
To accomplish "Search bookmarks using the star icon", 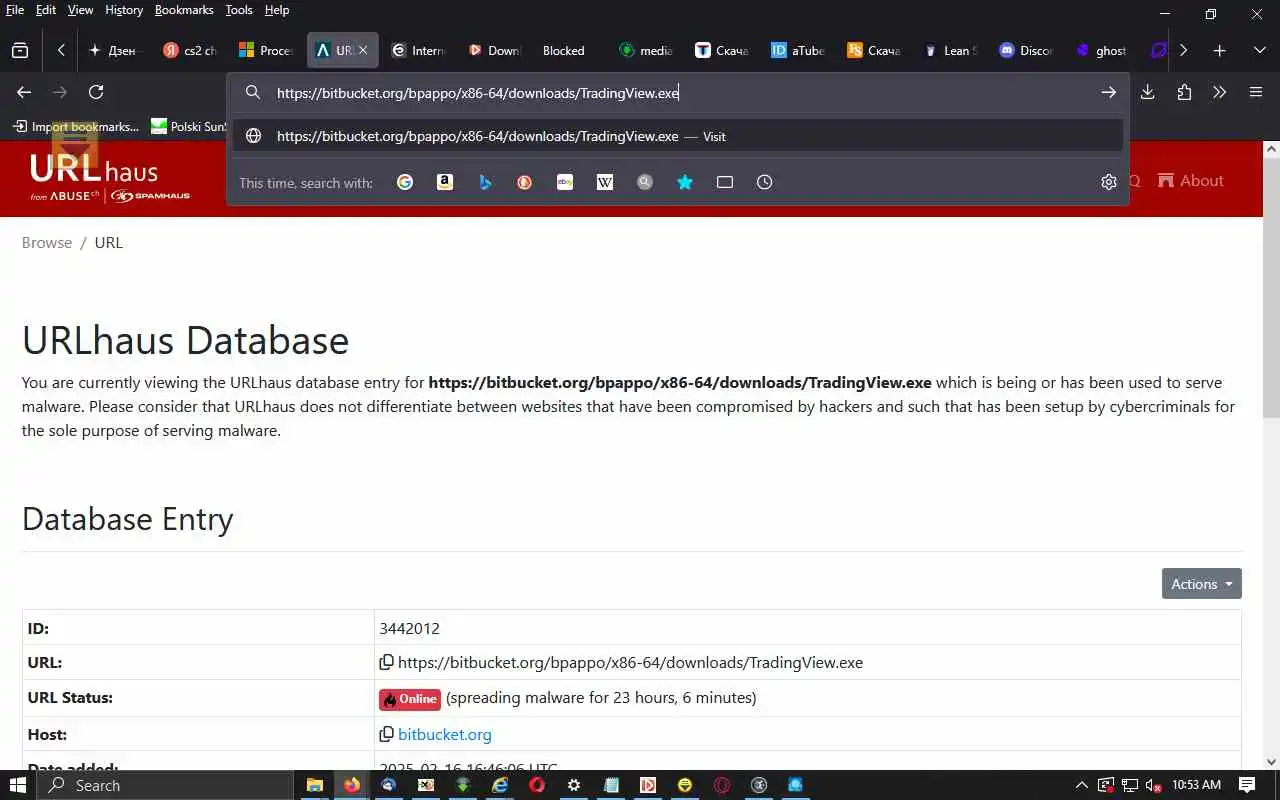I will point(685,182).
